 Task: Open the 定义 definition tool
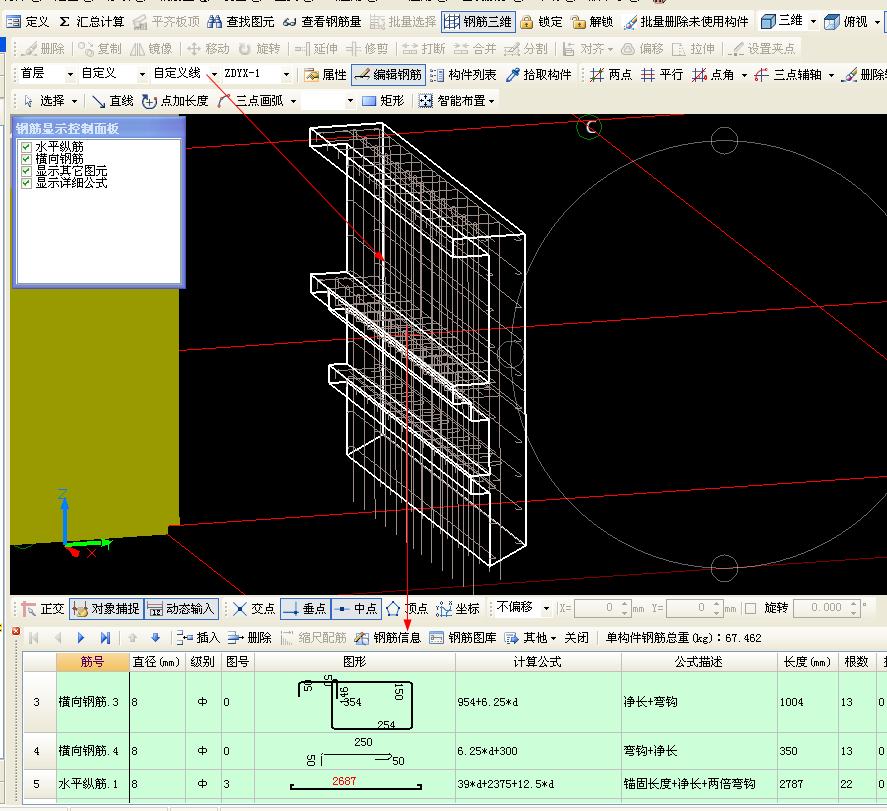28,22
